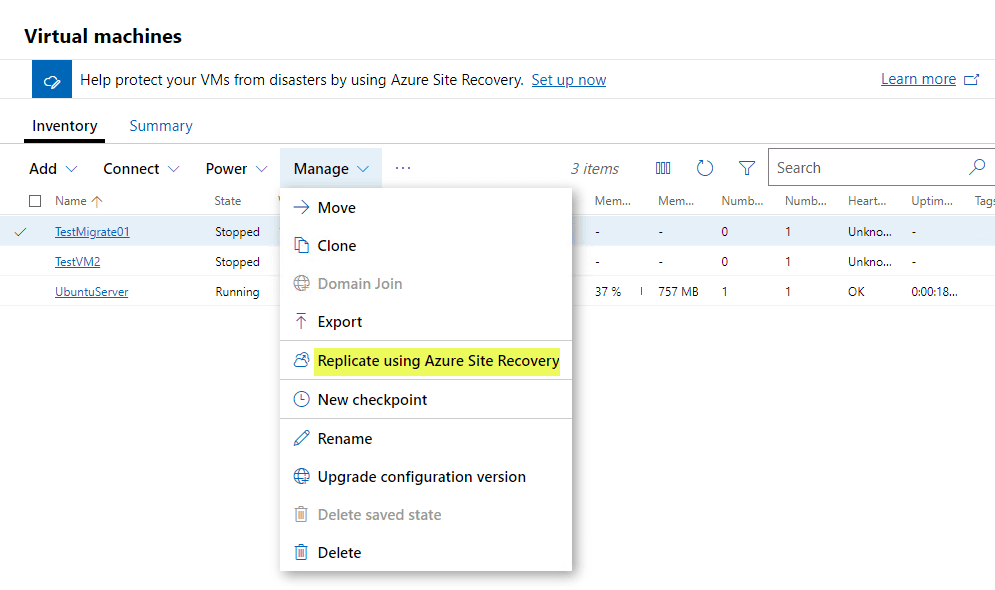Screen dimensions: 995x590
Task: Click the 757 MB memory cell
Action: [x=678, y=292]
